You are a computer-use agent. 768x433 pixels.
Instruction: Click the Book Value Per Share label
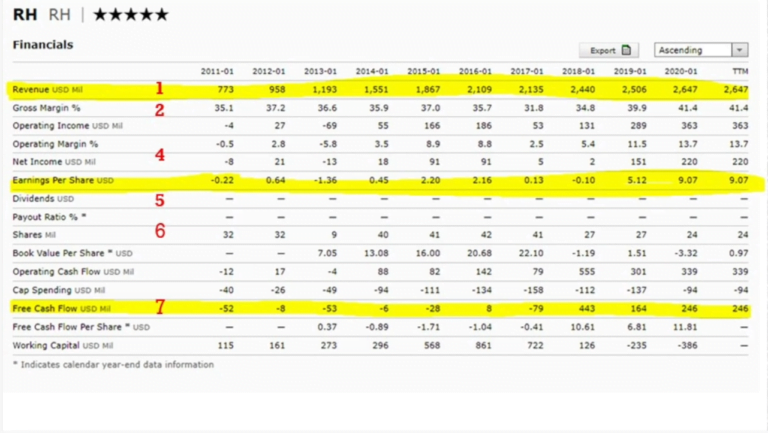(72, 253)
